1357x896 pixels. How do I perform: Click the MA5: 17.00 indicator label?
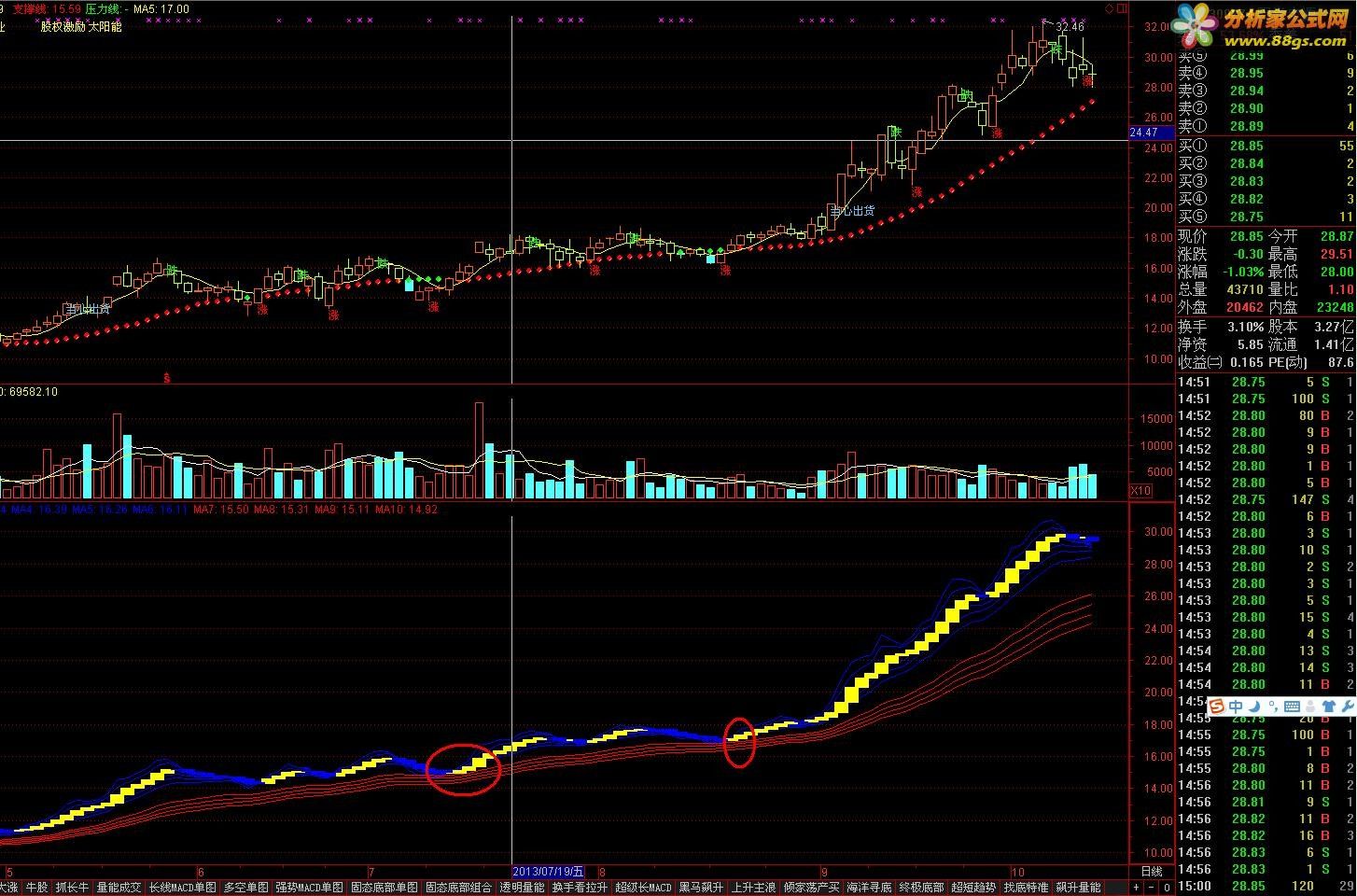[x=161, y=8]
